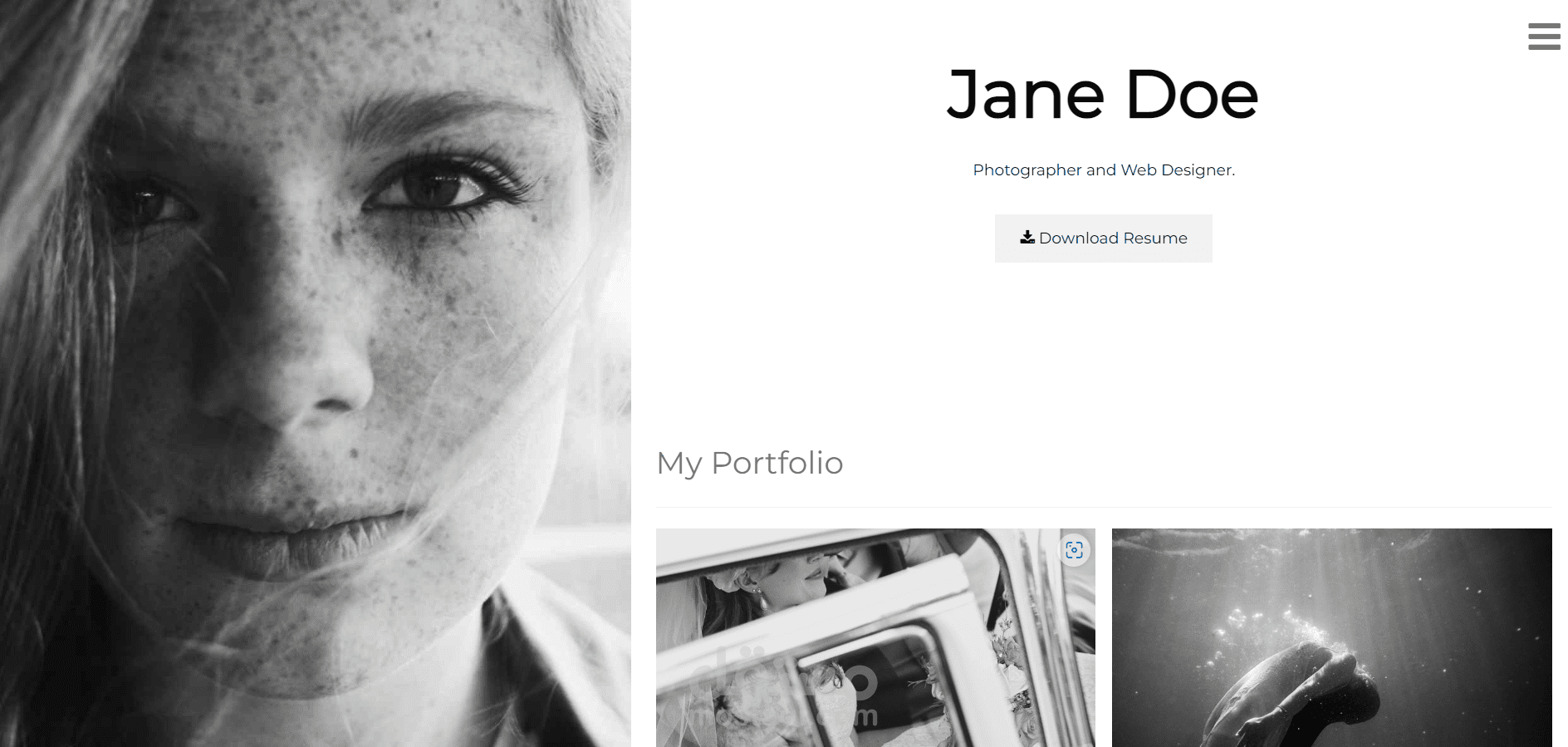Open the underwater swimmer portfolio thumbnail
1568x747 pixels.
point(1331,637)
